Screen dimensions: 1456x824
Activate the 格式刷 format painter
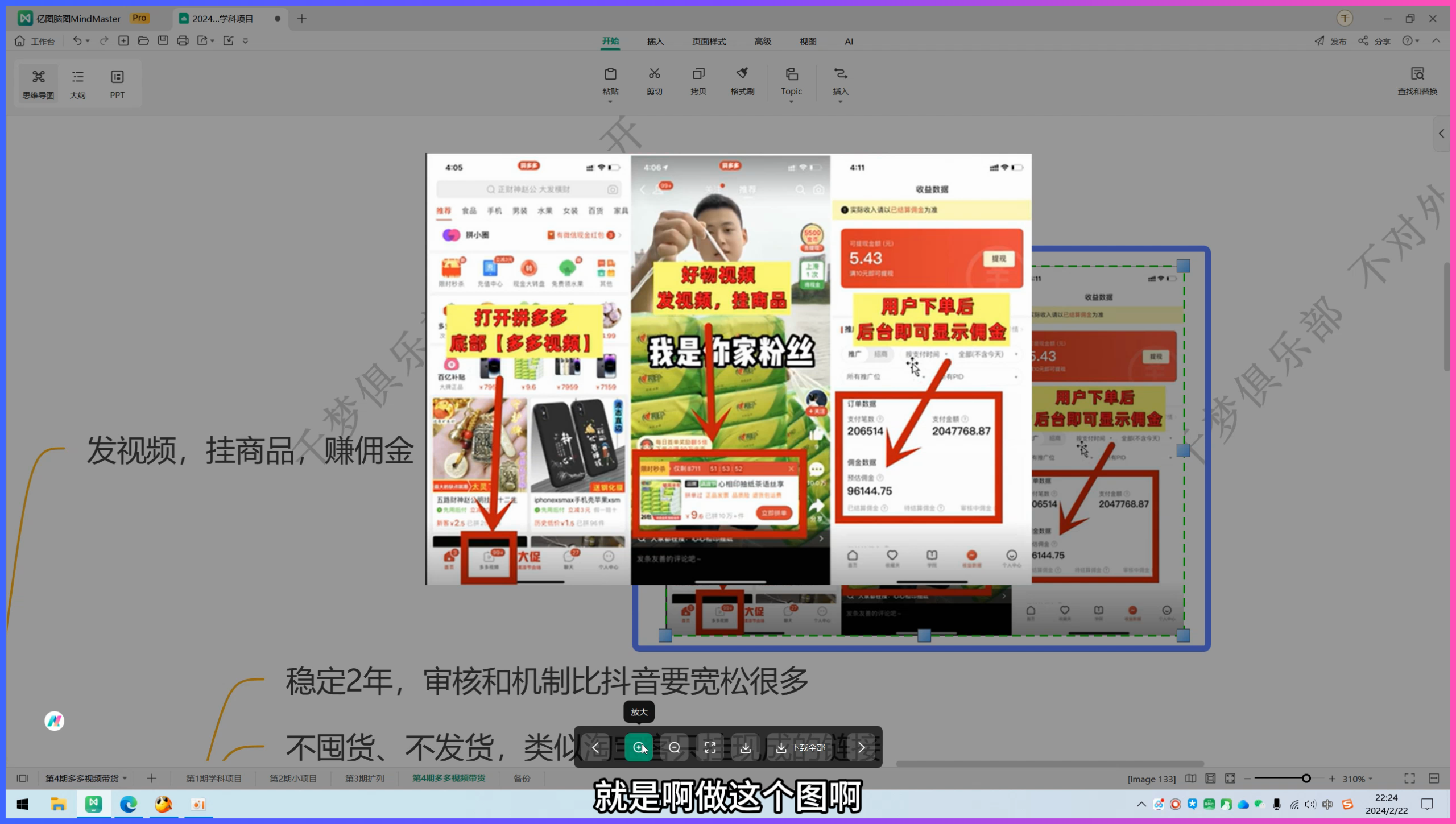pyautogui.click(x=742, y=74)
